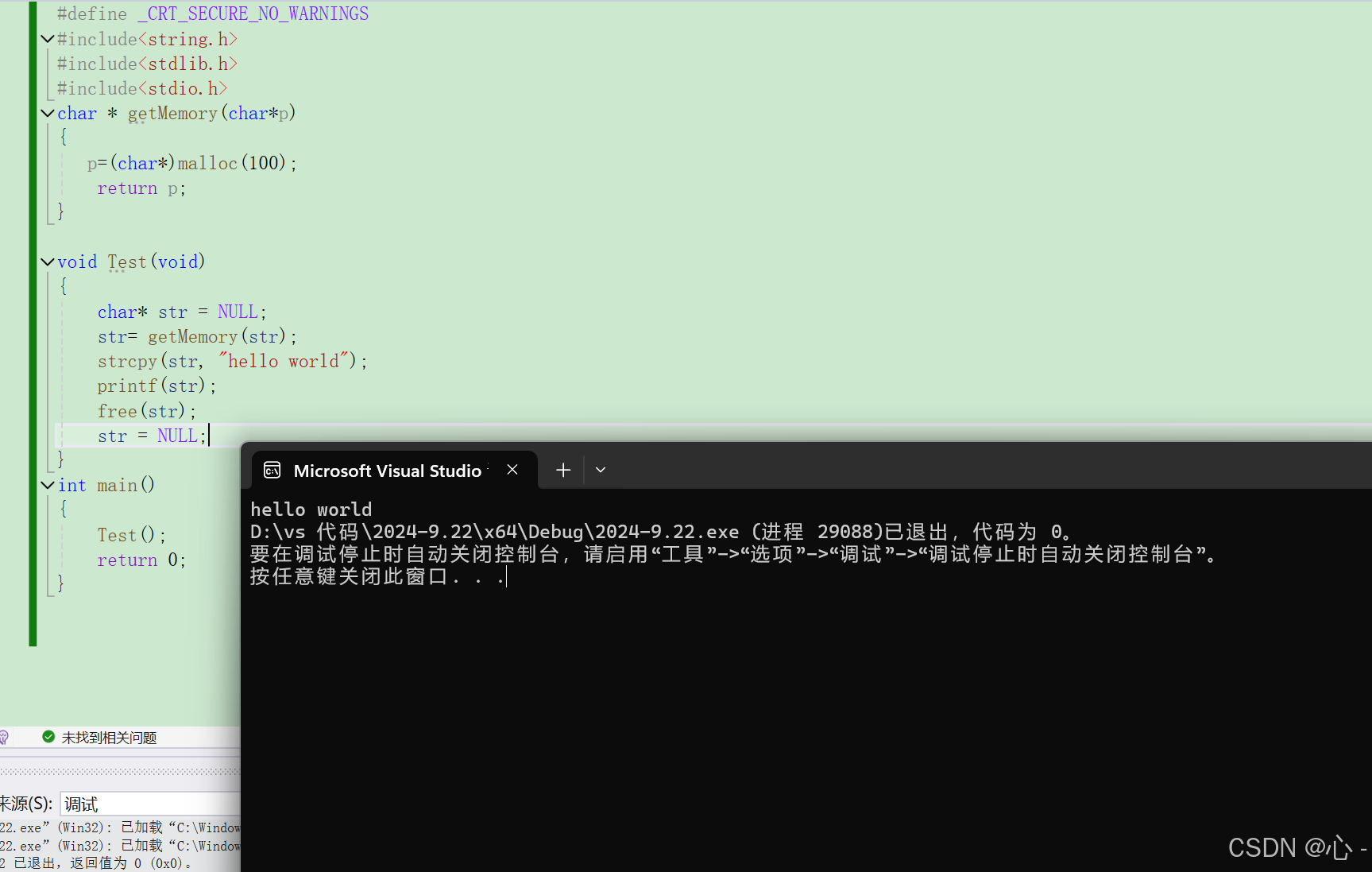Click the 'str= getMemory(str);' line
1372x872 pixels.
click(197, 337)
